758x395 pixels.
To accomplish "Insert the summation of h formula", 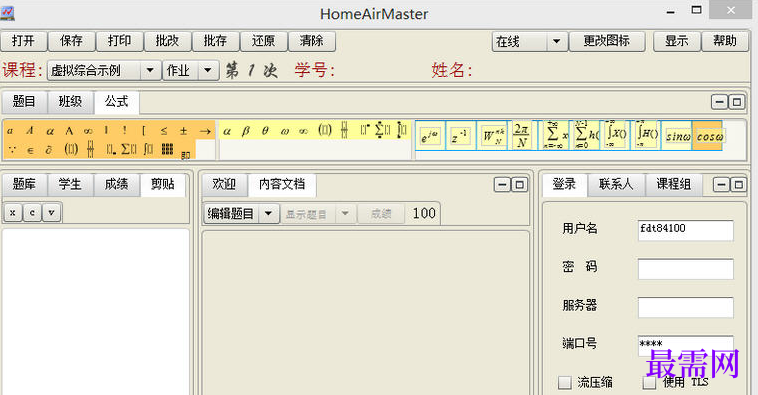I will tap(587, 135).
